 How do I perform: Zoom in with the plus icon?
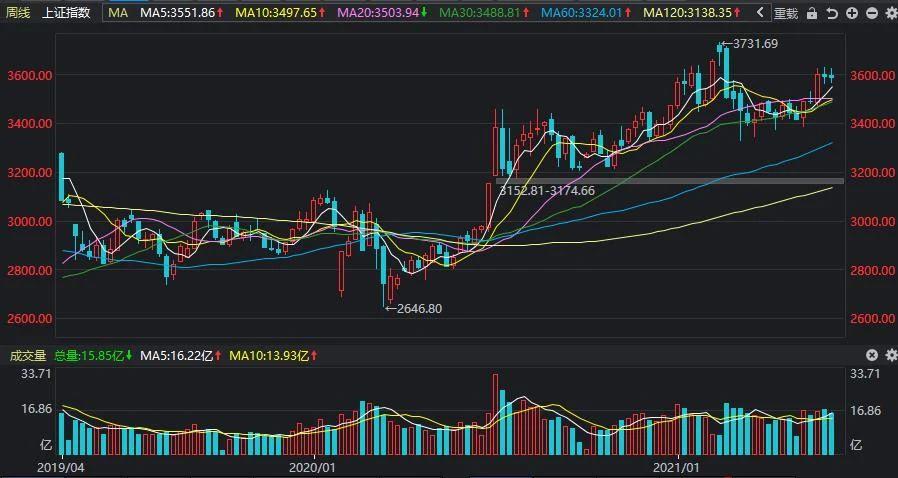[851, 13]
